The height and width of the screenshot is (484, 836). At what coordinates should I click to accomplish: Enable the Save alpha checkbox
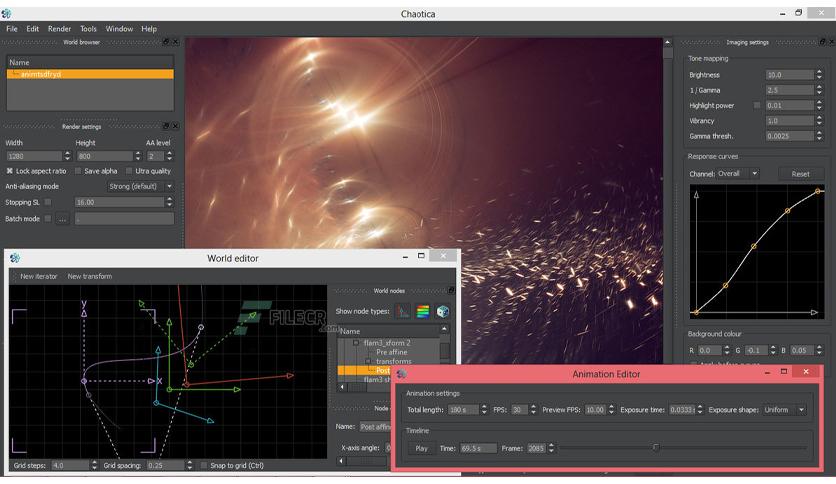pos(78,171)
